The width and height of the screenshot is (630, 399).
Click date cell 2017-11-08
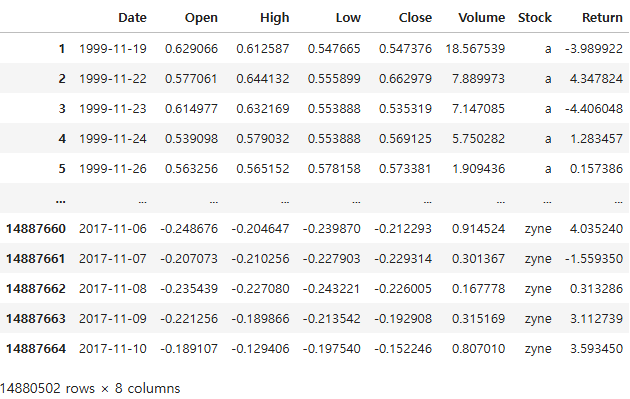[x=112, y=289]
